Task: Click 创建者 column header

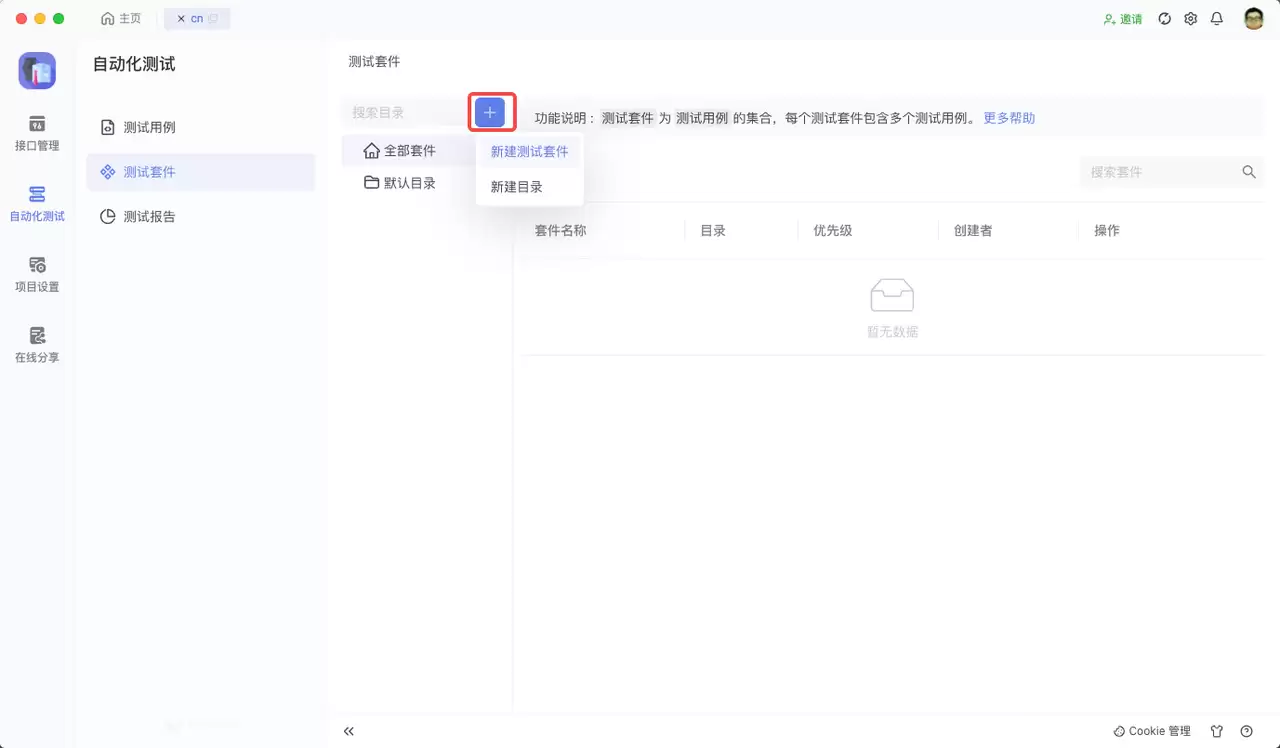Action: pyautogui.click(x=973, y=231)
